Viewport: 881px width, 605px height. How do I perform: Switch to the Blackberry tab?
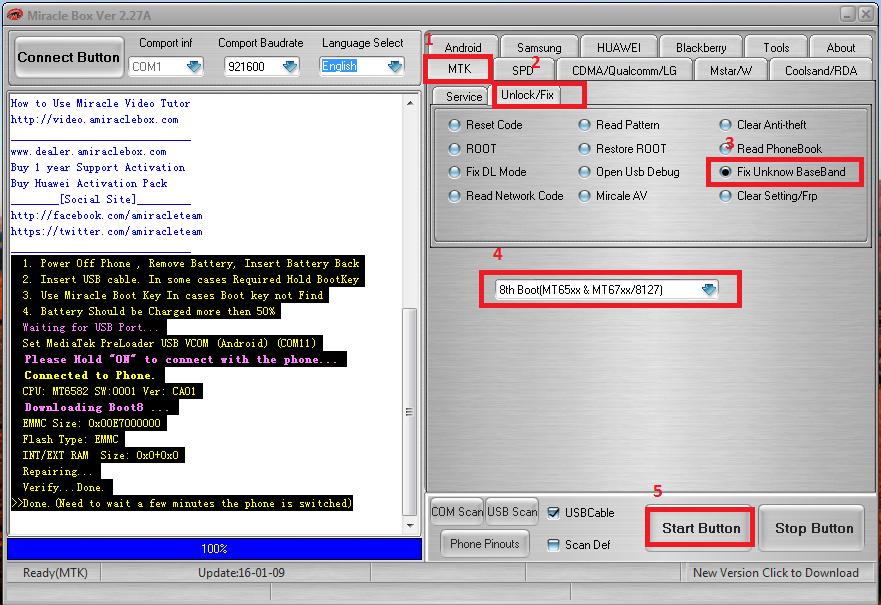tap(701, 48)
